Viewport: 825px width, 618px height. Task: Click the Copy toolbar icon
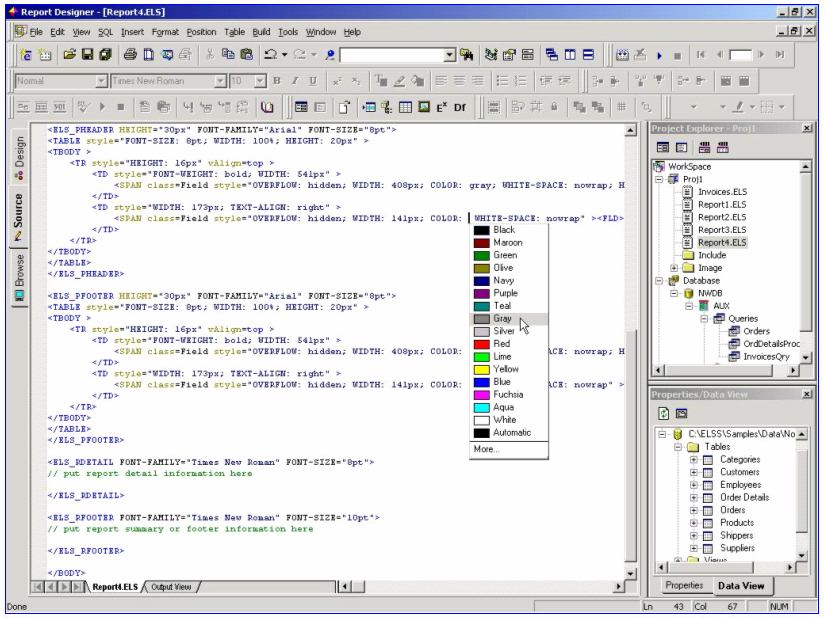[228, 55]
